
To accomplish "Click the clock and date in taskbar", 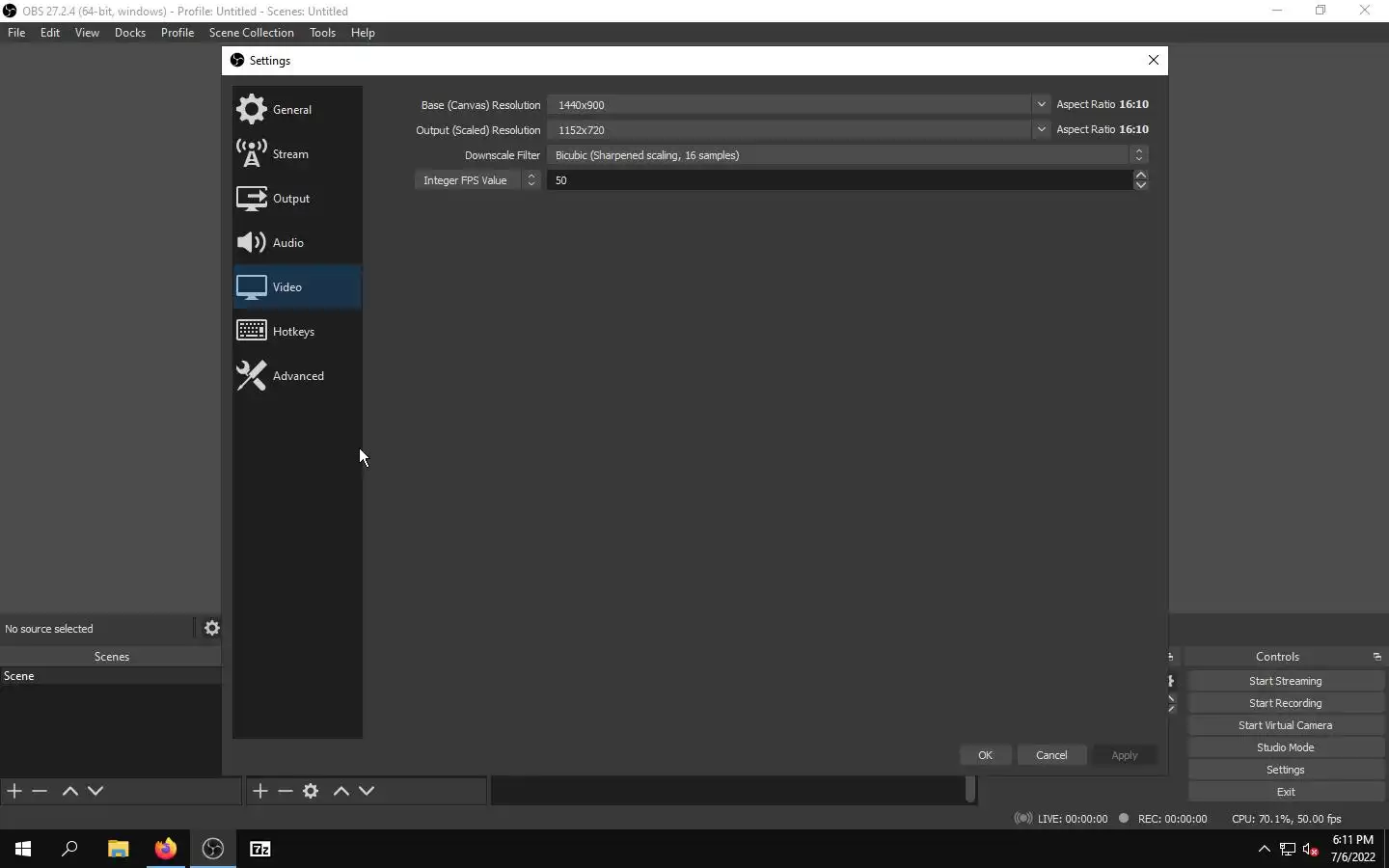I will click(x=1352, y=849).
